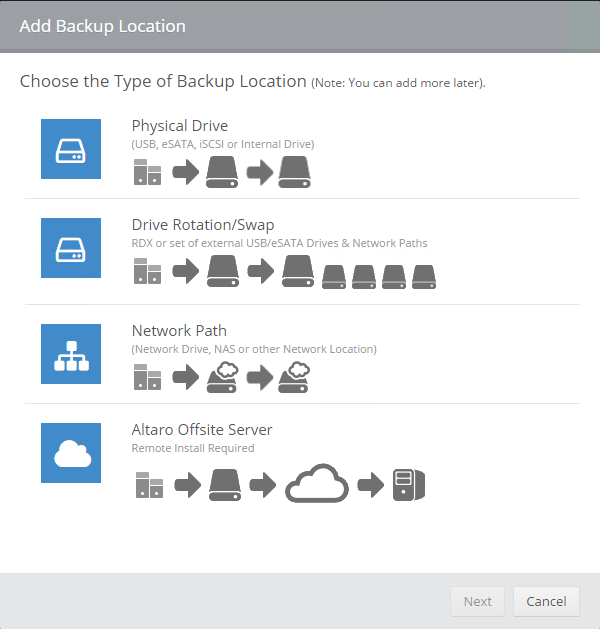Screen dimensions: 600x629
Task: Click the RDX external drives description text
Action: 280,243
